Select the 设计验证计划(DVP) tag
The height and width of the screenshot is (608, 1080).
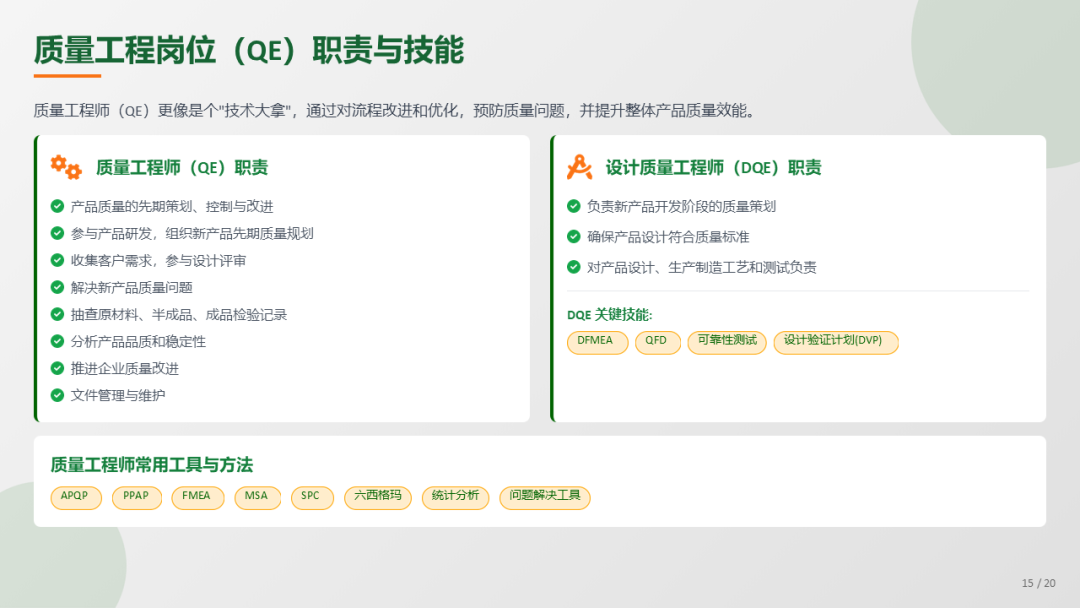(835, 342)
